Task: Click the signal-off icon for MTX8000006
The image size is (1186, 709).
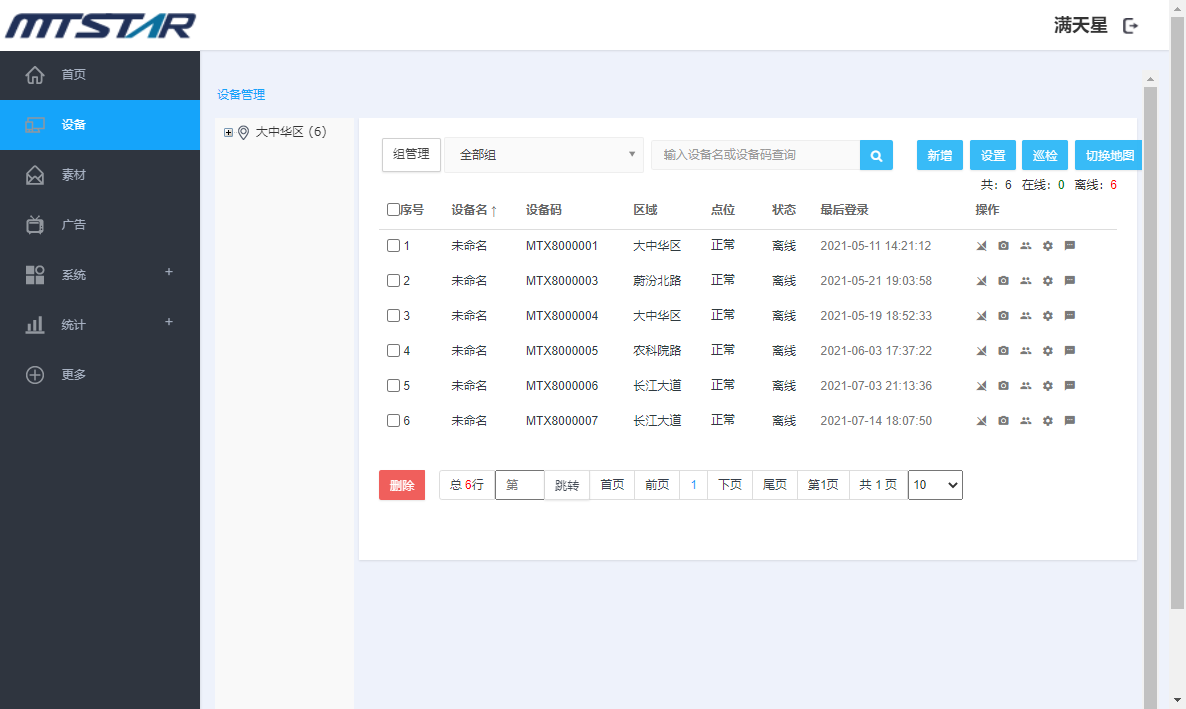Action: [x=981, y=386]
